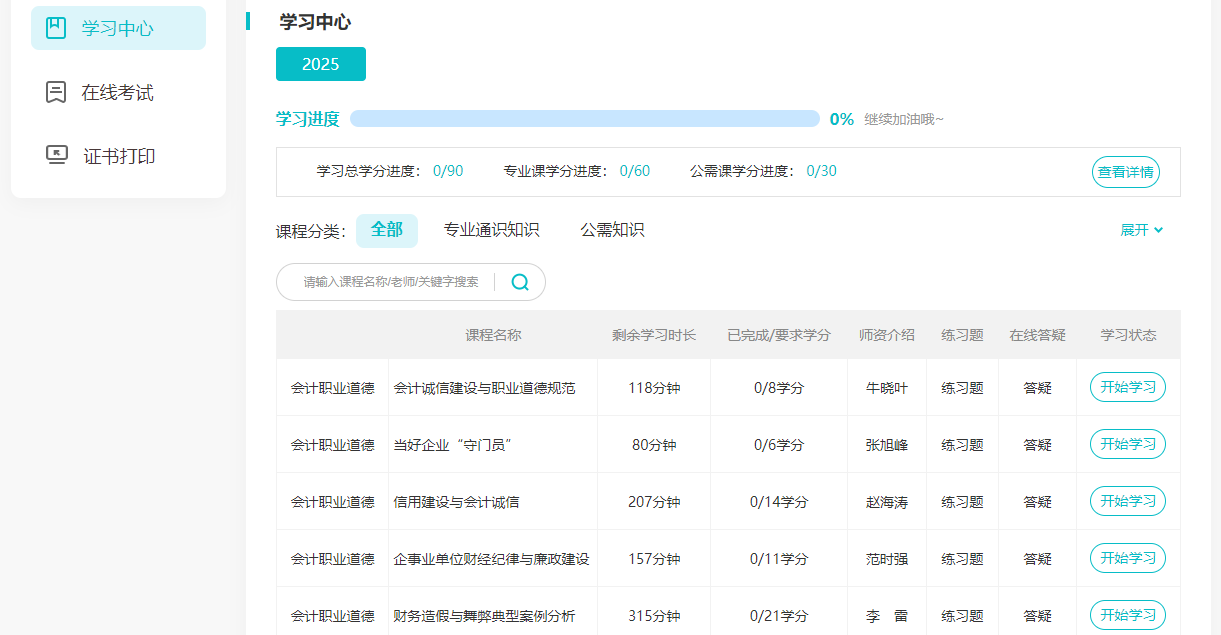View teacher 牛晓叶 introduction
This screenshot has height=635, width=1221.
886,388
